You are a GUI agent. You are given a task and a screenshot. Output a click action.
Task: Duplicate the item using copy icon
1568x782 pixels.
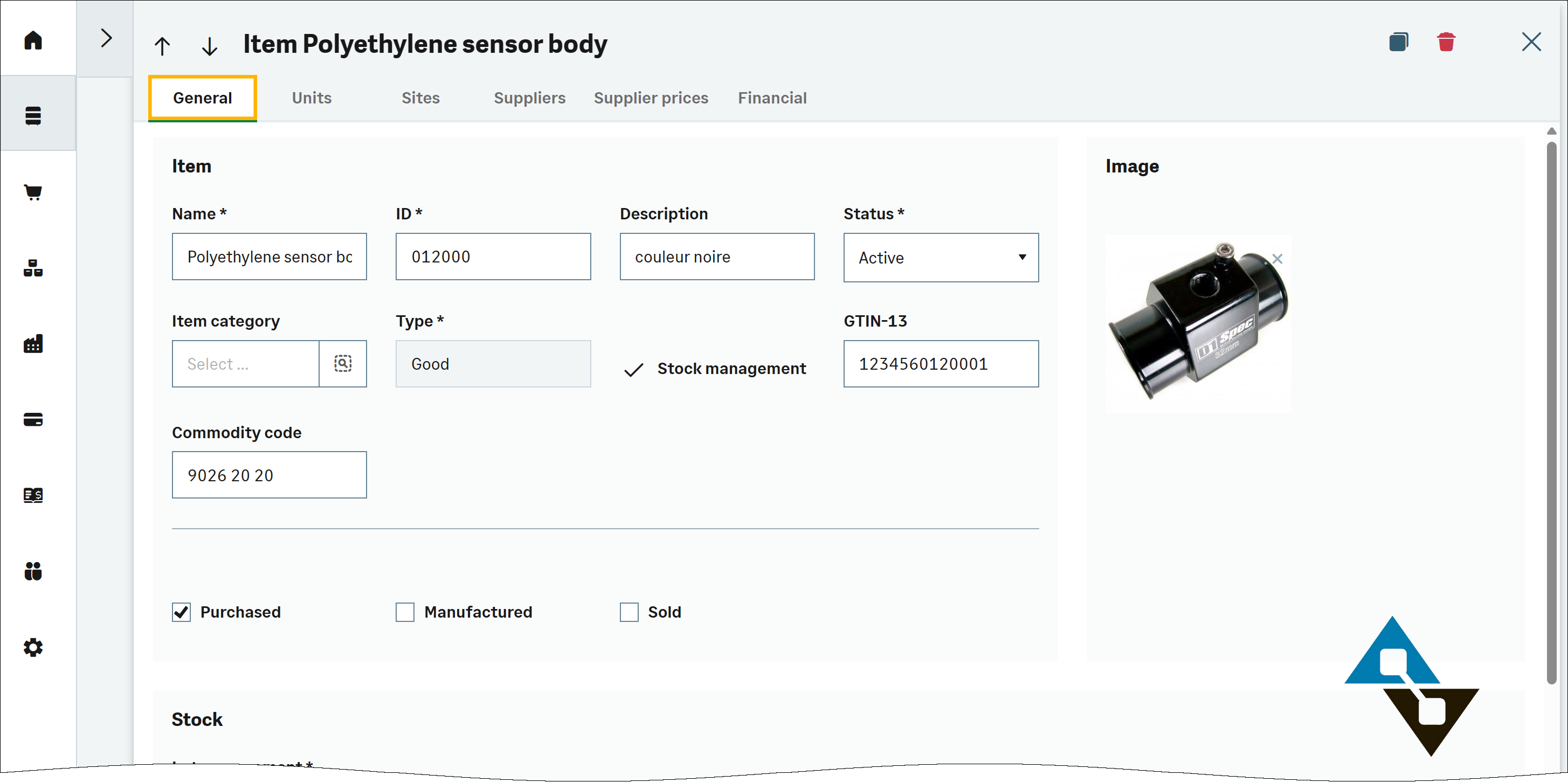tap(1399, 42)
